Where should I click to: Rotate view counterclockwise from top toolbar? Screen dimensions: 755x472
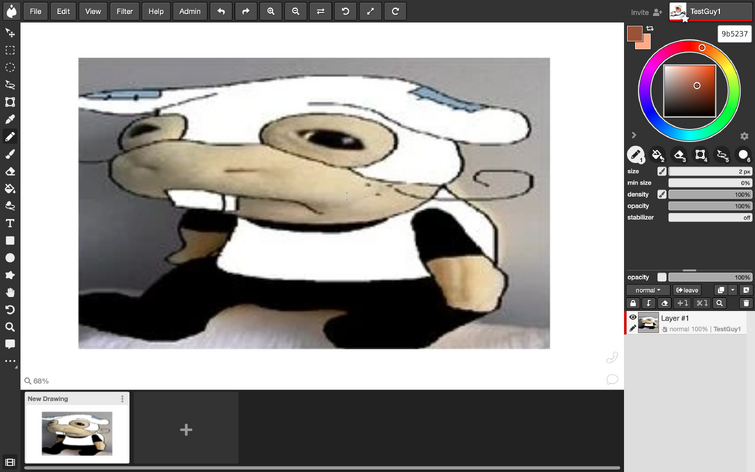345,11
